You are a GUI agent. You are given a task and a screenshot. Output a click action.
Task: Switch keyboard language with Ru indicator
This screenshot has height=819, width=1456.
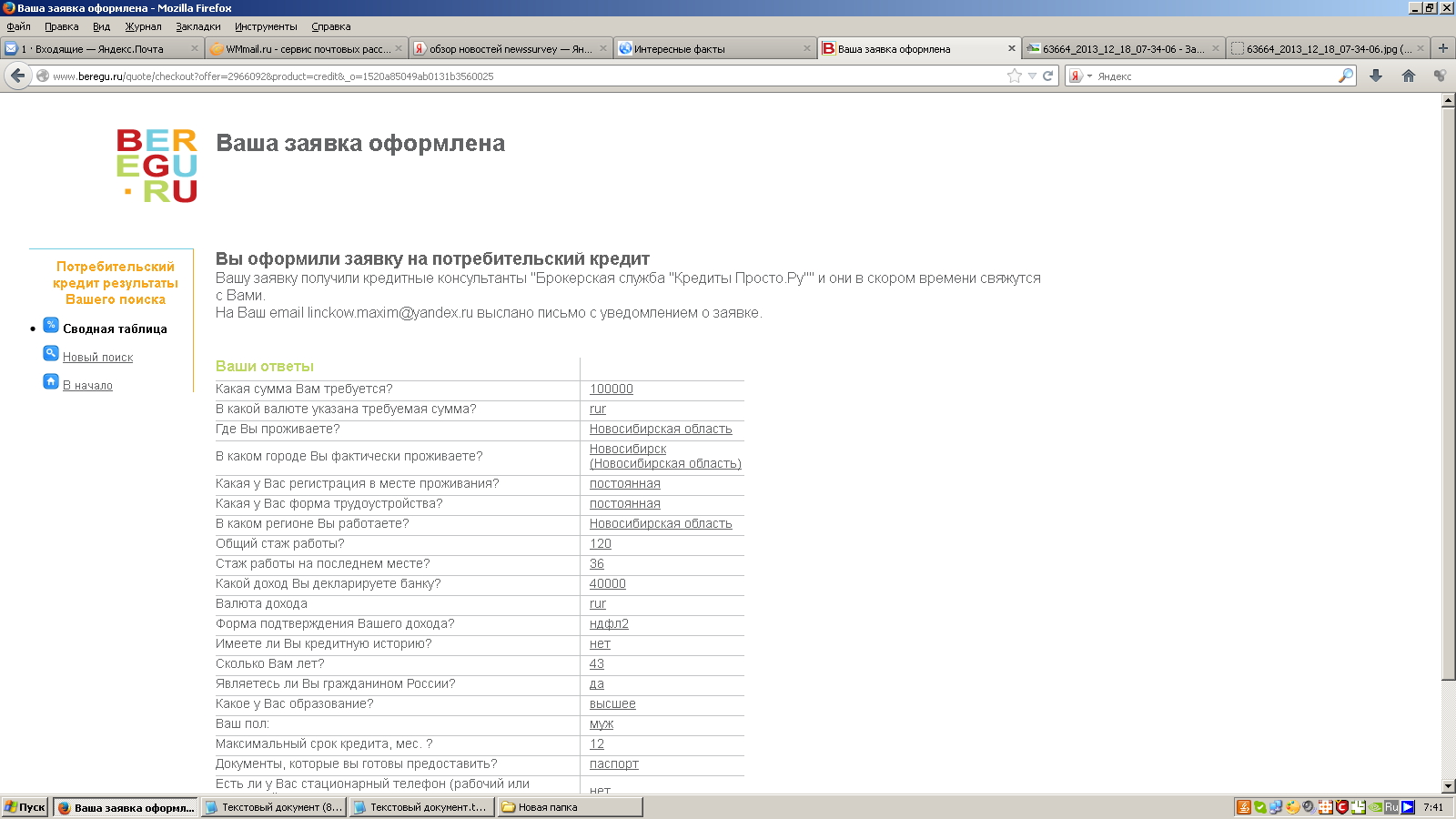pyautogui.click(x=1391, y=807)
